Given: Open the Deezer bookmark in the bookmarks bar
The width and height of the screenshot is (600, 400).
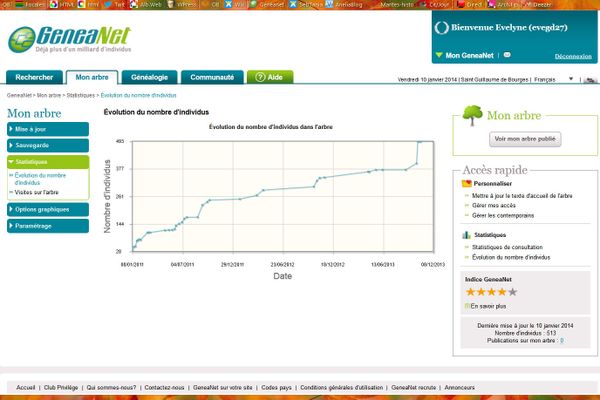Looking at the screenshot, I should tap(538, 5).
